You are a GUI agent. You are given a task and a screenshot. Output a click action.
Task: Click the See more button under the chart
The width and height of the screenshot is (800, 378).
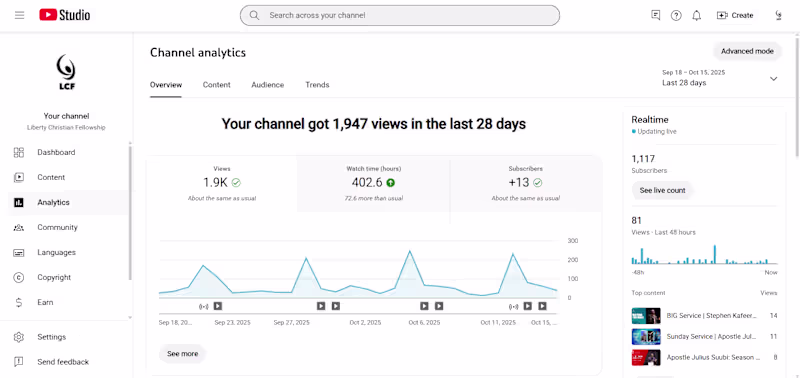pos(183,354)
